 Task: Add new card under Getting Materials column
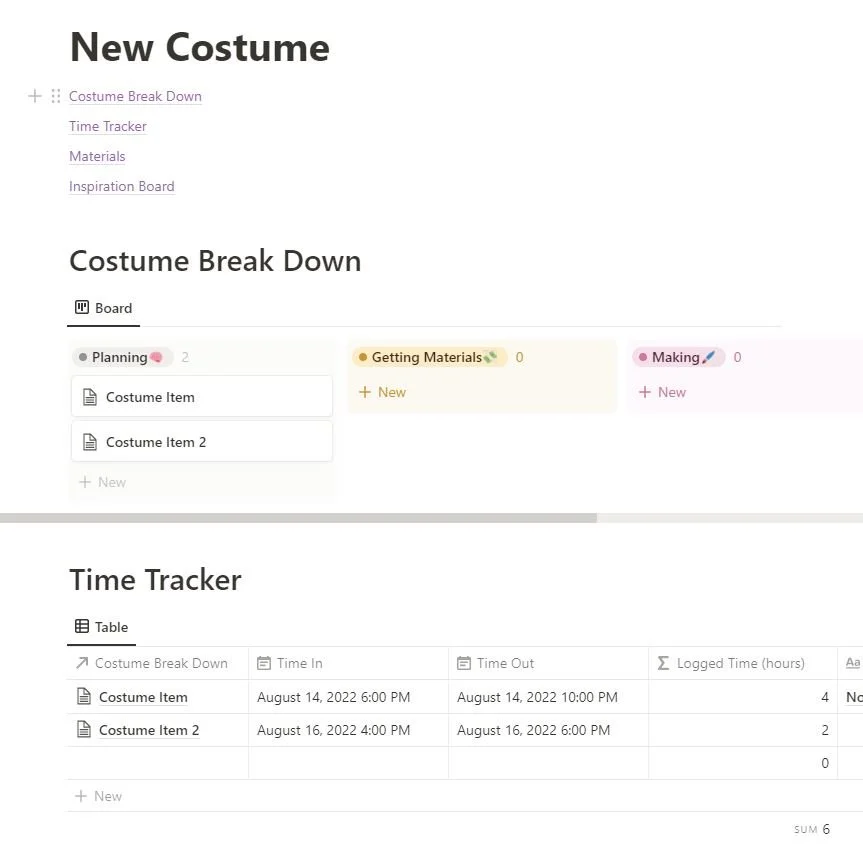tap(383, 392)
